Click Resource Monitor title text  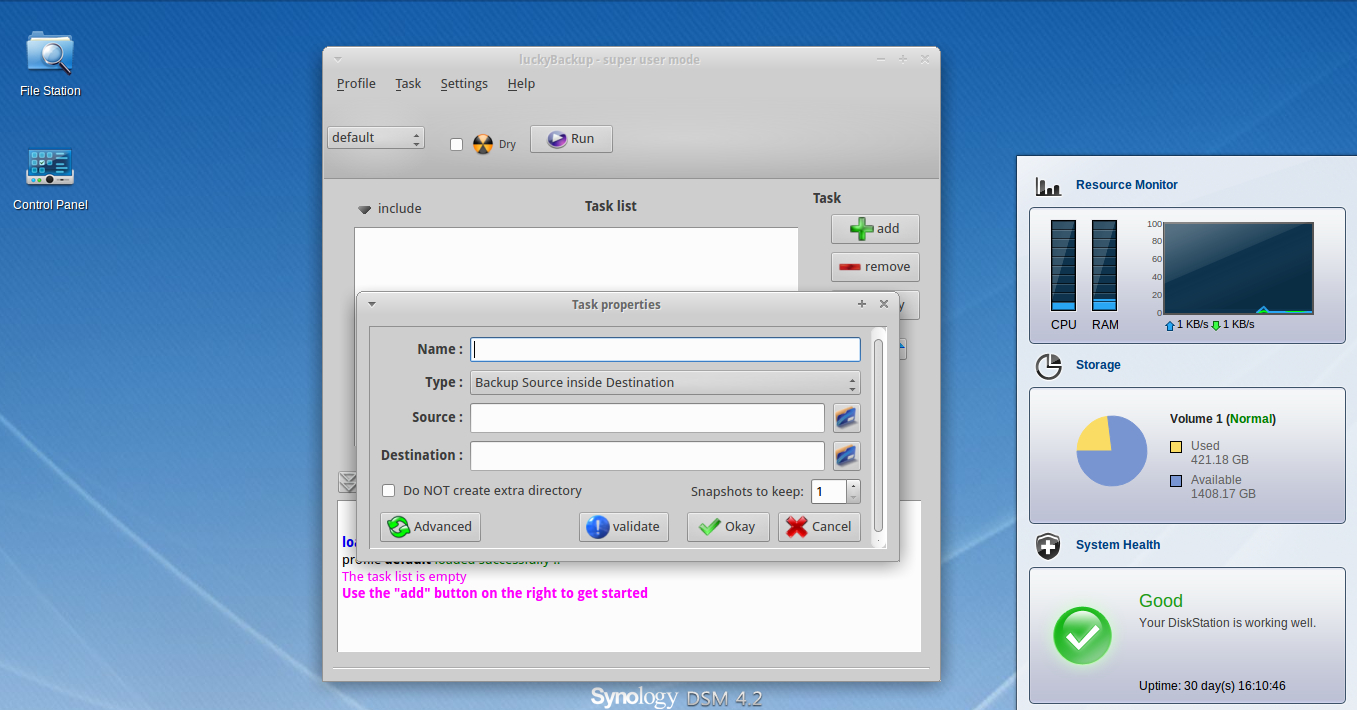(x=1127, y=185)
